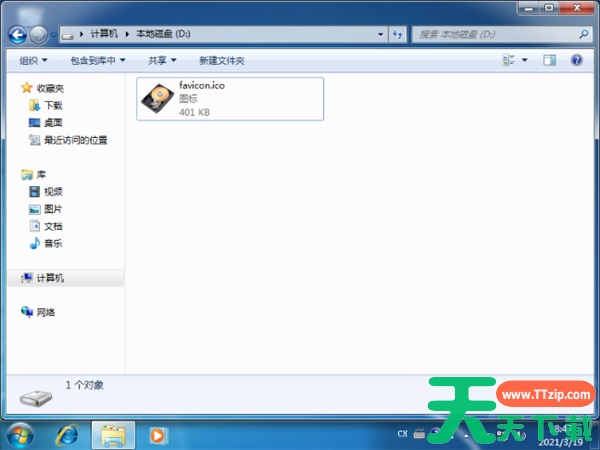600x450 pixels.
Task: Expand the address bar history dropdown
Action: (x=380, y=34)
